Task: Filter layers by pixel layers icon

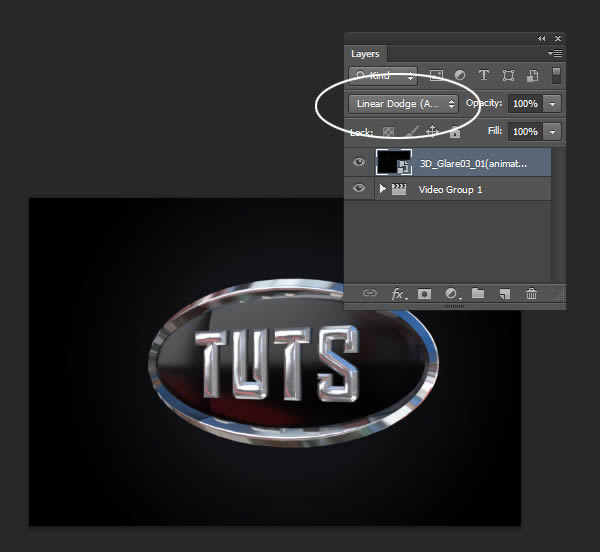Action: [x=437, y=75]
